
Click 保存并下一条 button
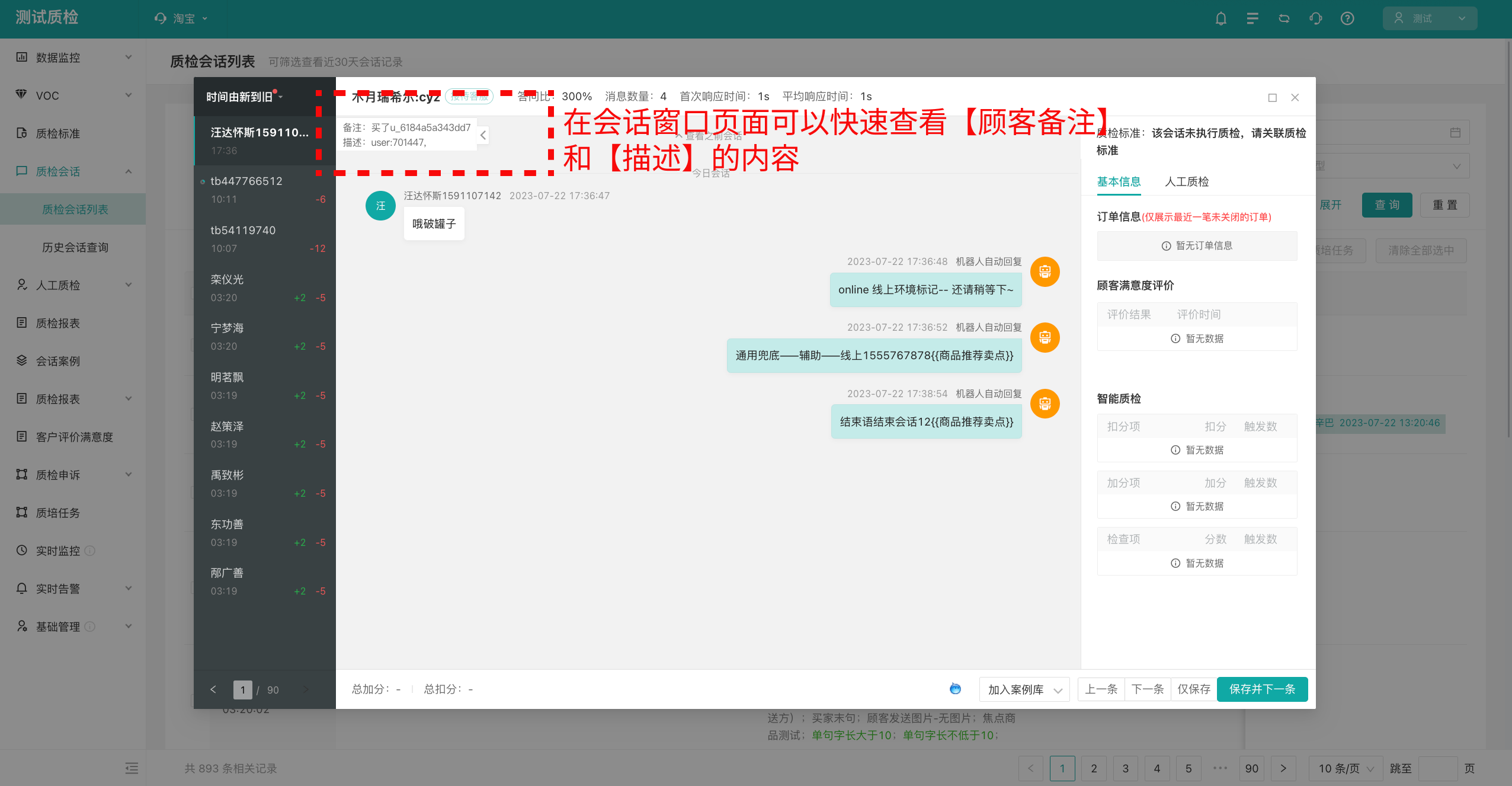1263,689
